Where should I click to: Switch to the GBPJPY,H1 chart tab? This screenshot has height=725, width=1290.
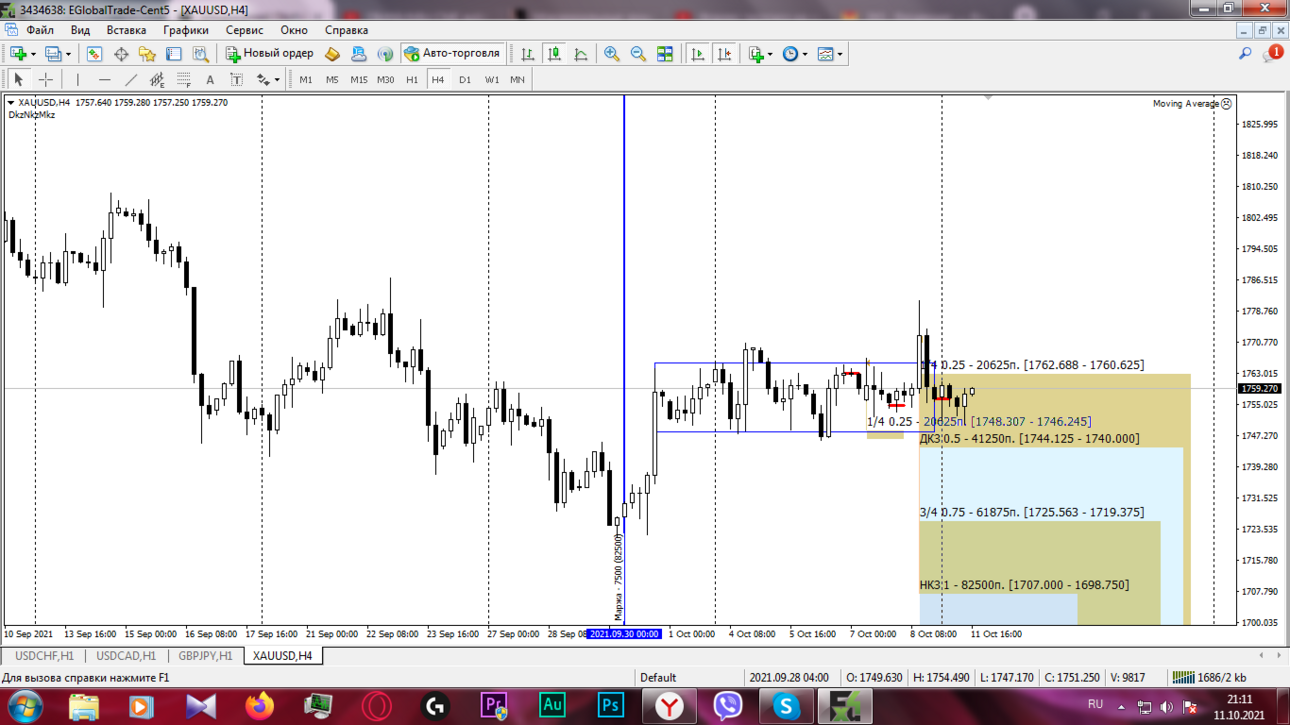click(205, 656)
